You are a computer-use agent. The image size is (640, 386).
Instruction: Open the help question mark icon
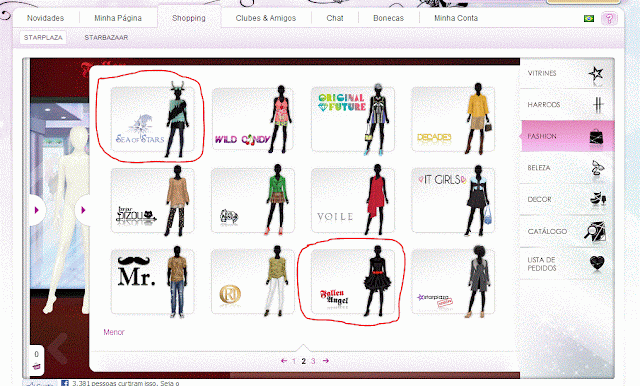tap(609, 18)
